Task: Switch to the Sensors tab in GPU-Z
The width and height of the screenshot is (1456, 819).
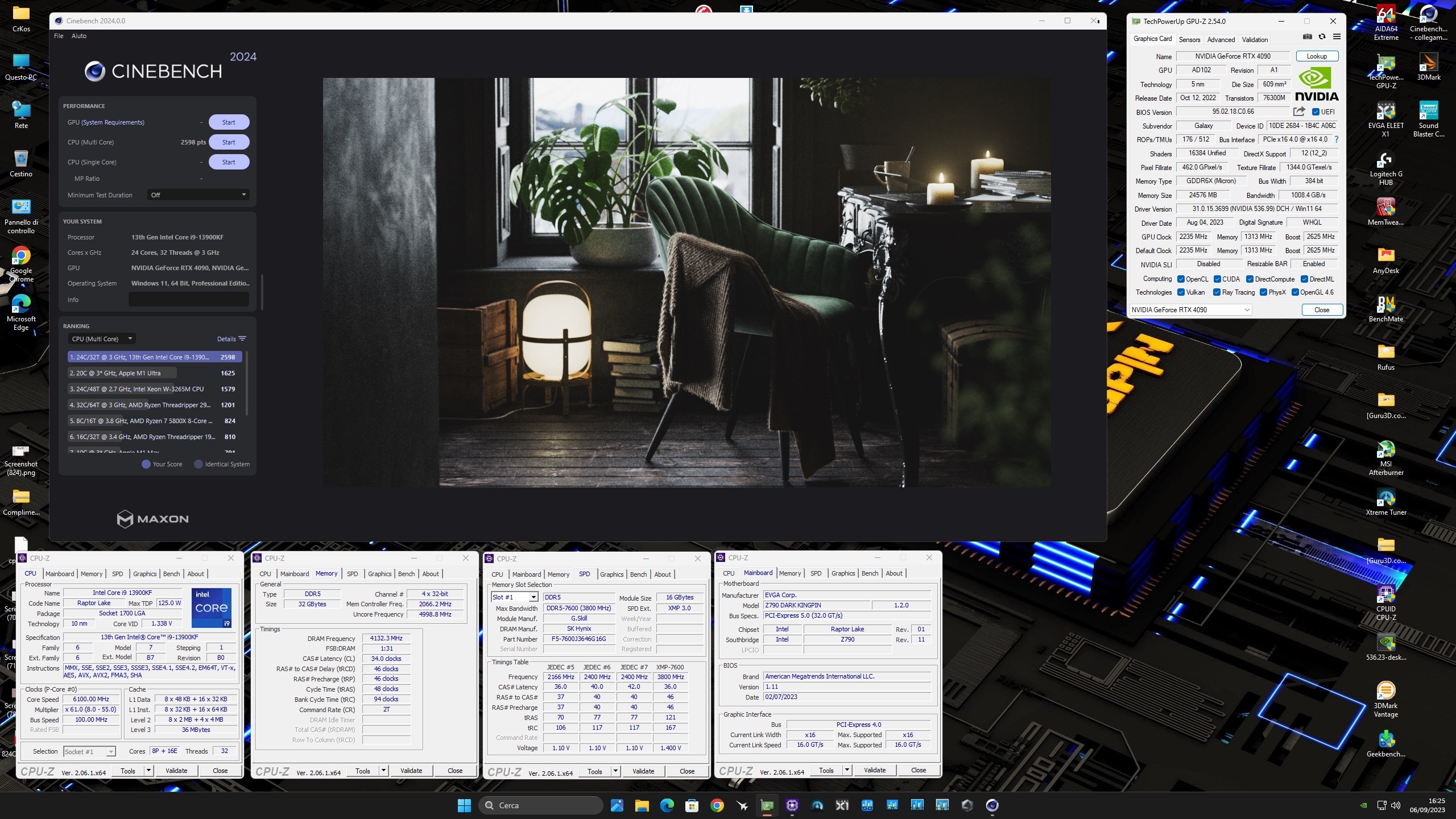Action: pos(1189,39)
